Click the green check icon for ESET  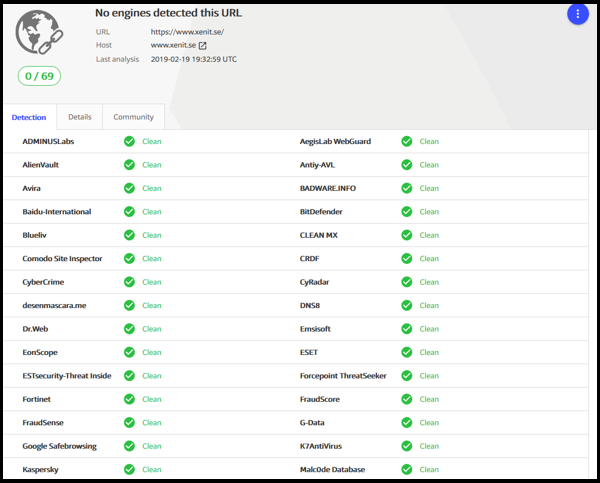click(407, 352)
